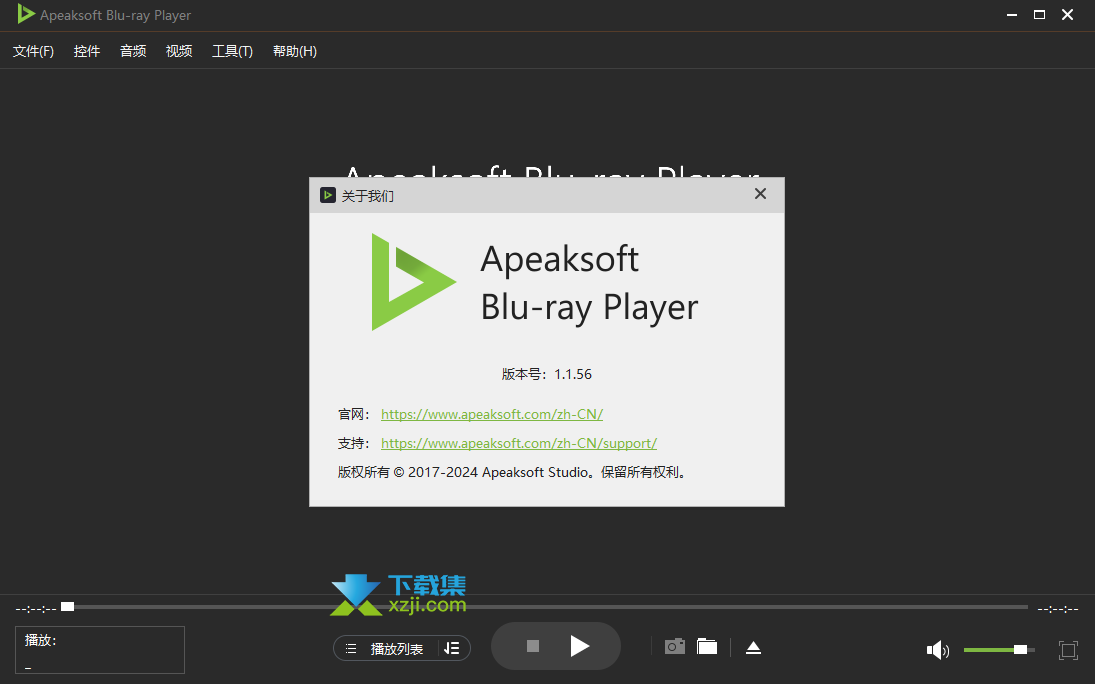
Task: Click the version text 版本号：1.1.56
Action: pyautogui.click(x=547, y=374)
